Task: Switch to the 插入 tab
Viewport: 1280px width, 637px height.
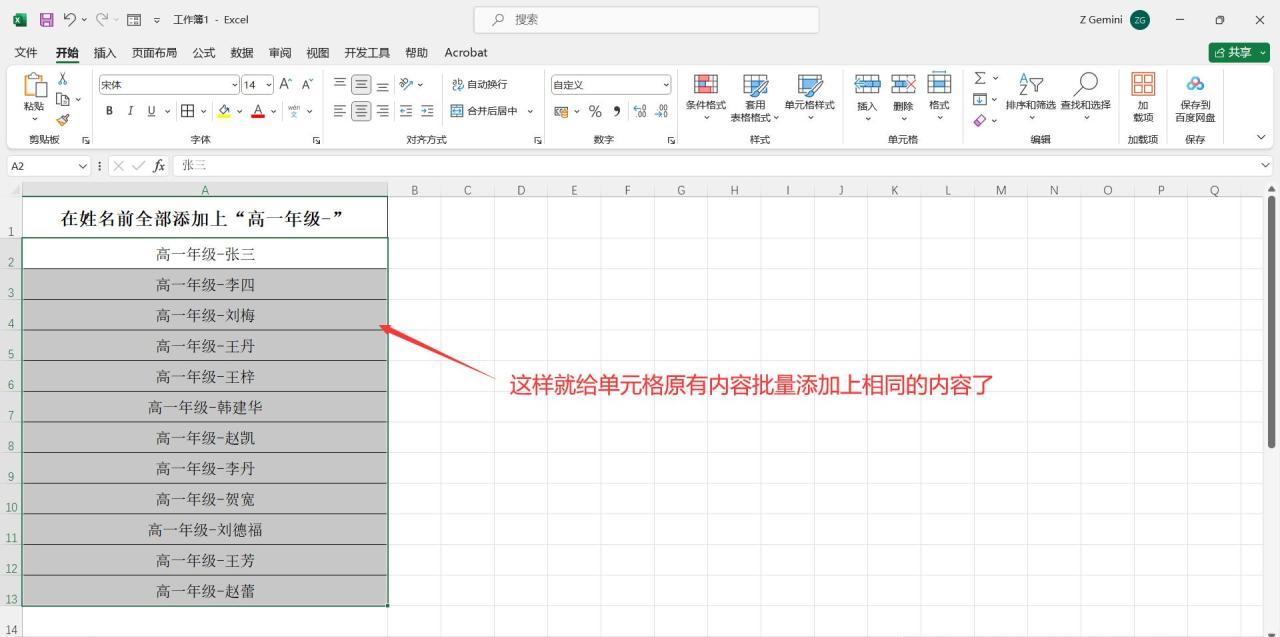Action: [105, 52]
